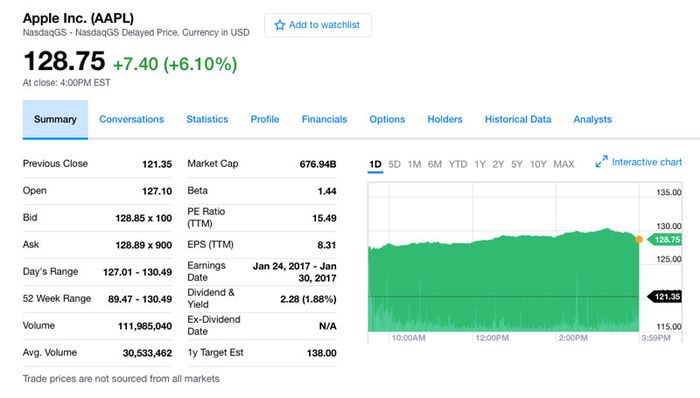Show the YTD chart range
700x398 pixels.
pos(458,164)
